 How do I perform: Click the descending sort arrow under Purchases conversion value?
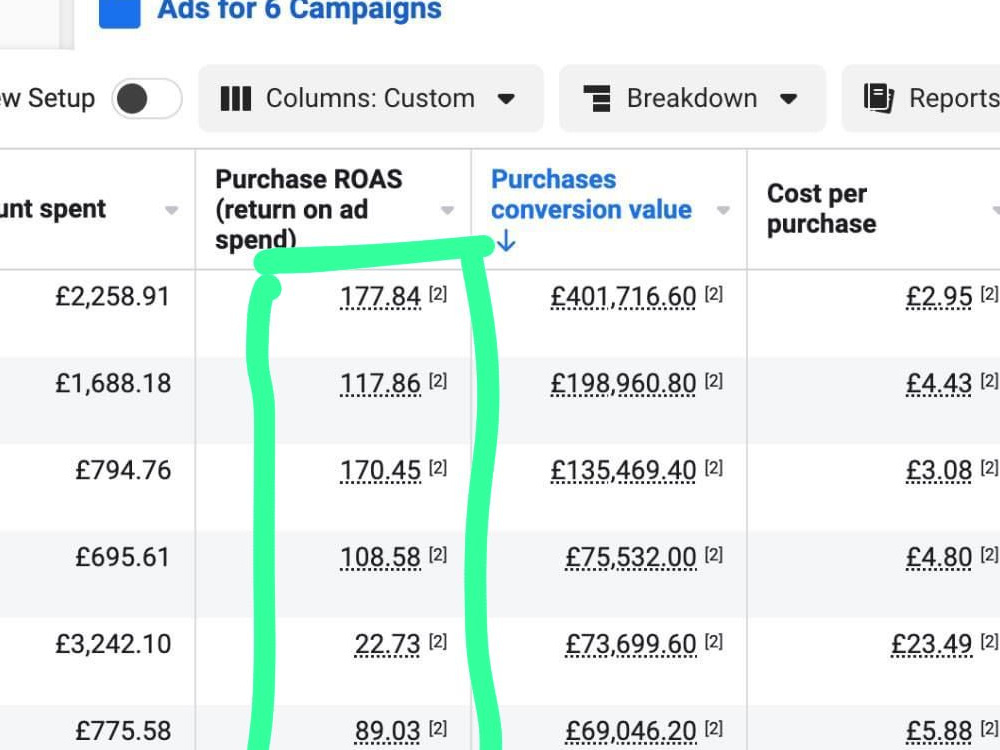click(x=506, y=240)
